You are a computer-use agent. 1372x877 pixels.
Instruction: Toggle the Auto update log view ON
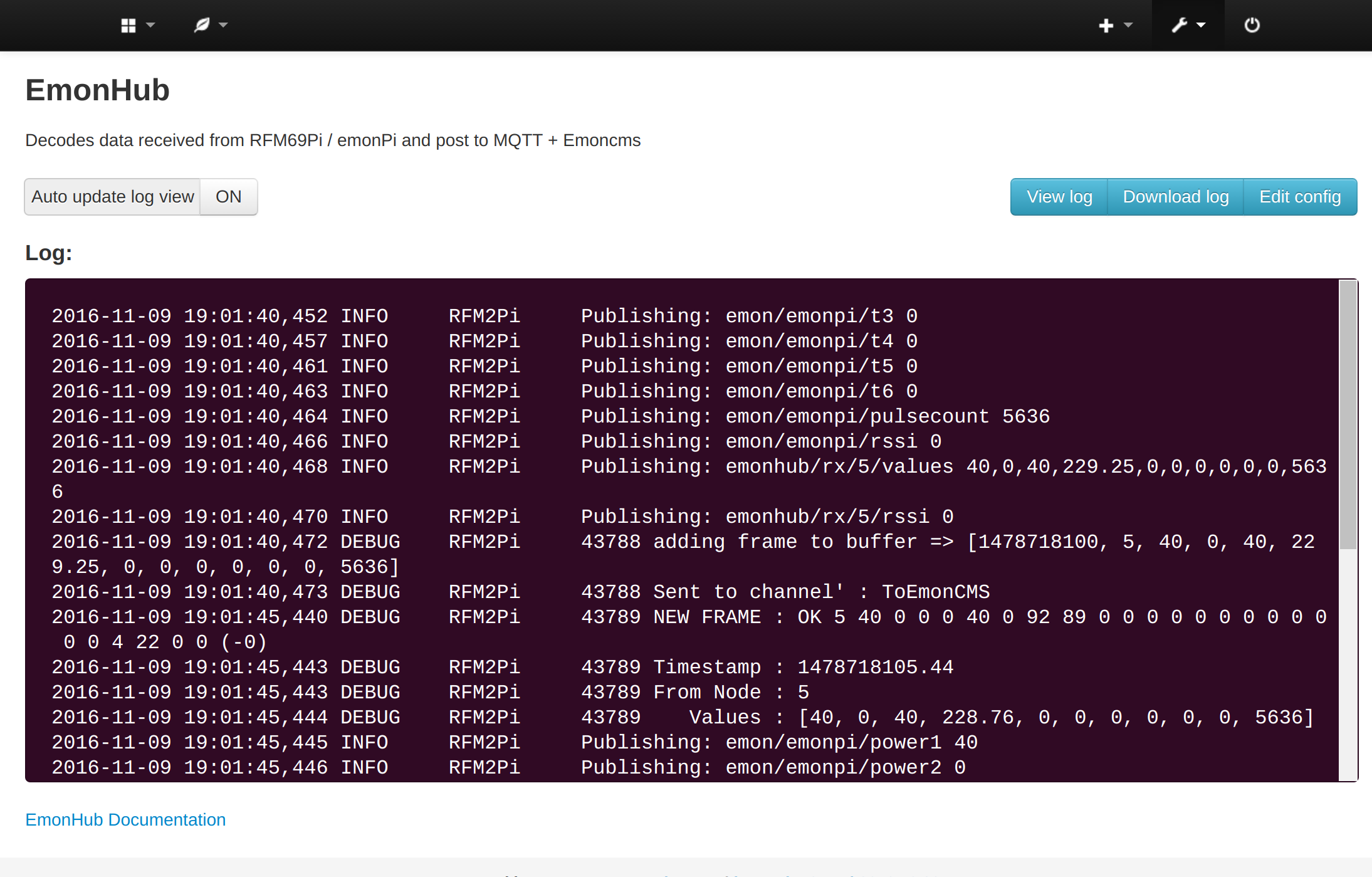pyautogui.click(x=227, y=197)
